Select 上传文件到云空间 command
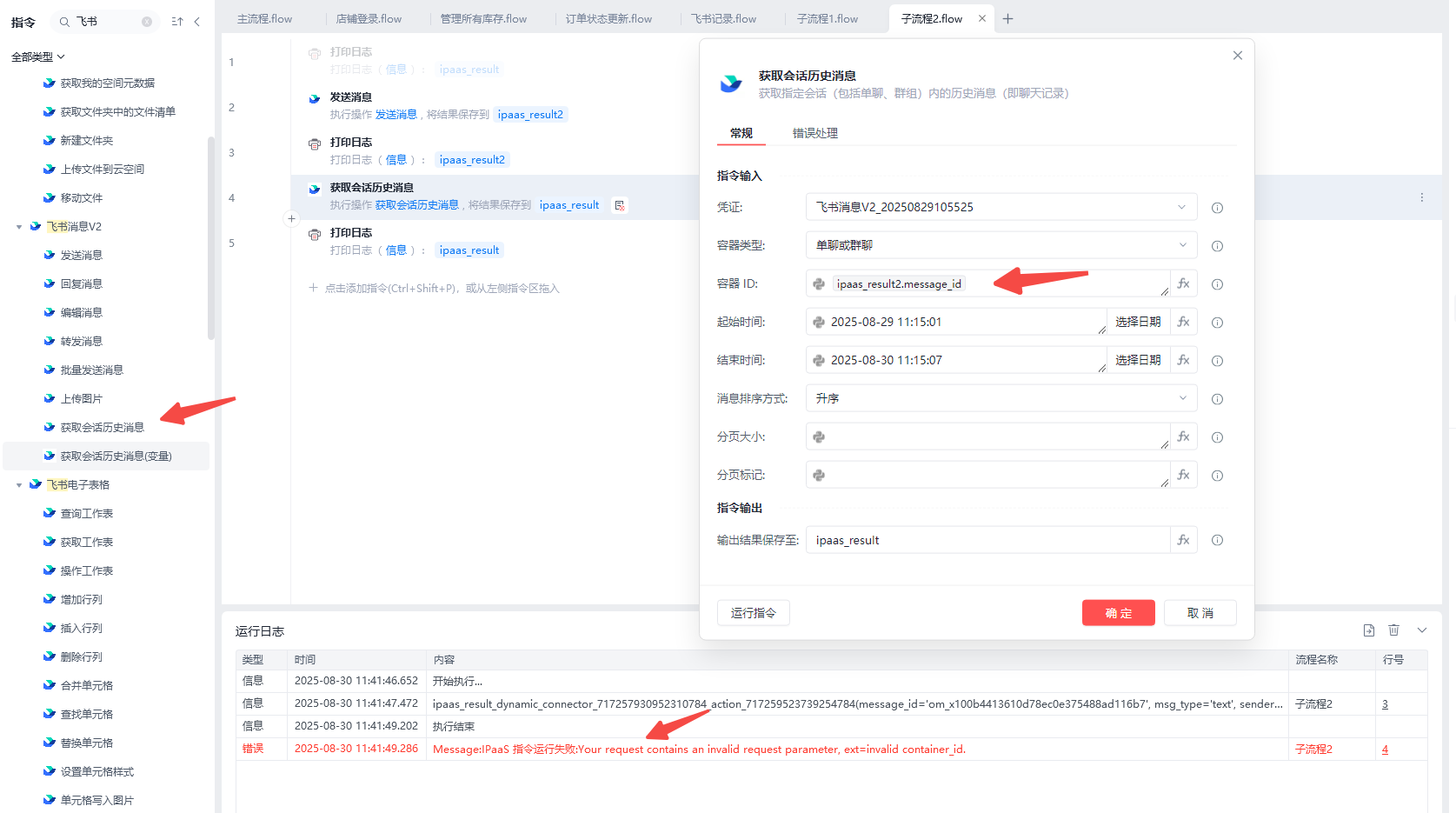This screenshot has height=813, width=1456. point(103,170)
